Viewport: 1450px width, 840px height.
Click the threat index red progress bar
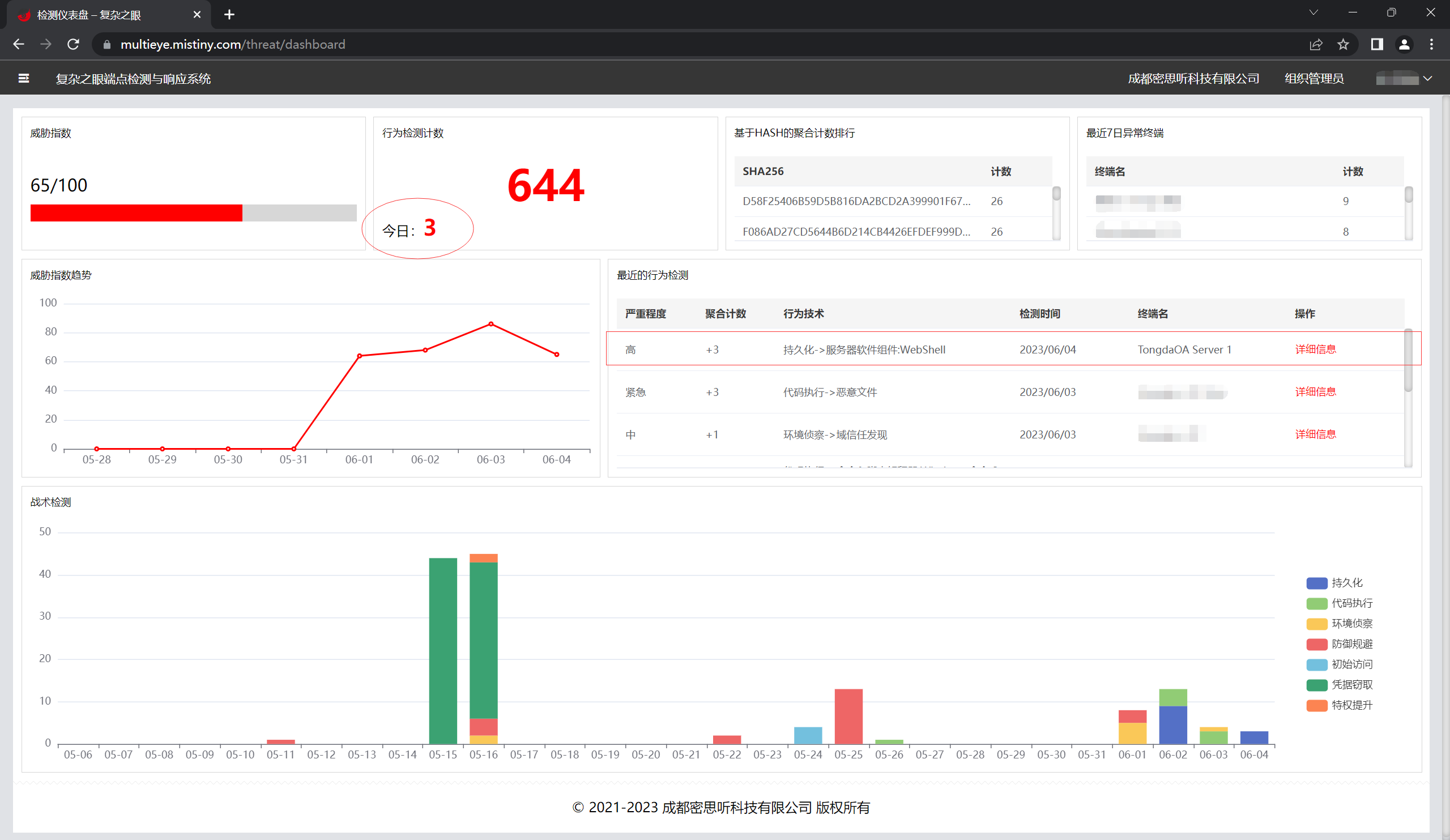[x=137, y=213]
